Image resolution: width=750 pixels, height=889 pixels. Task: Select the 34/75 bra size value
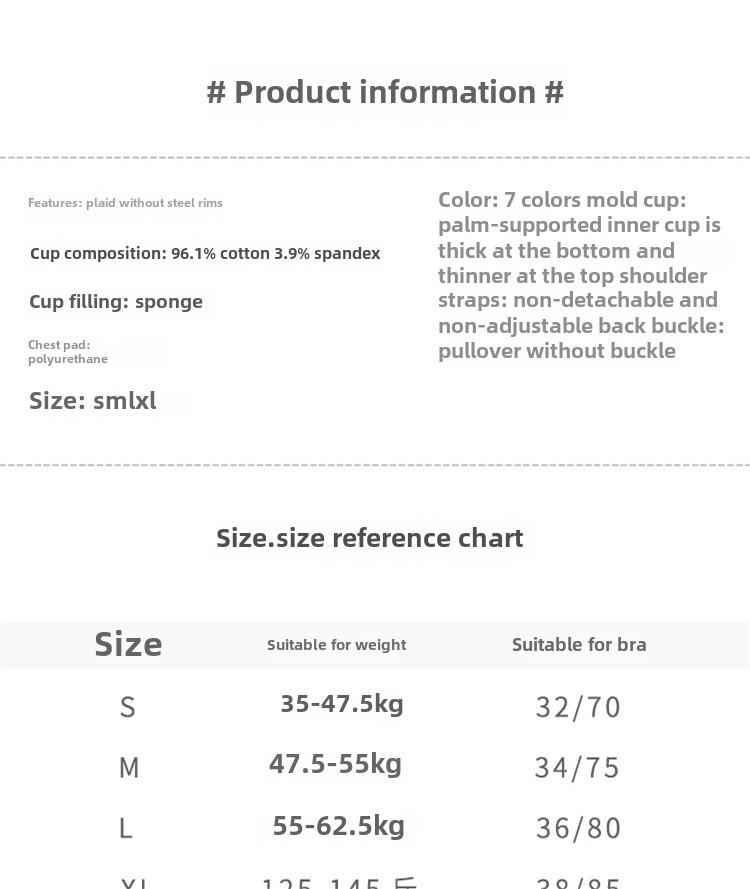click(x=577, y=768)
